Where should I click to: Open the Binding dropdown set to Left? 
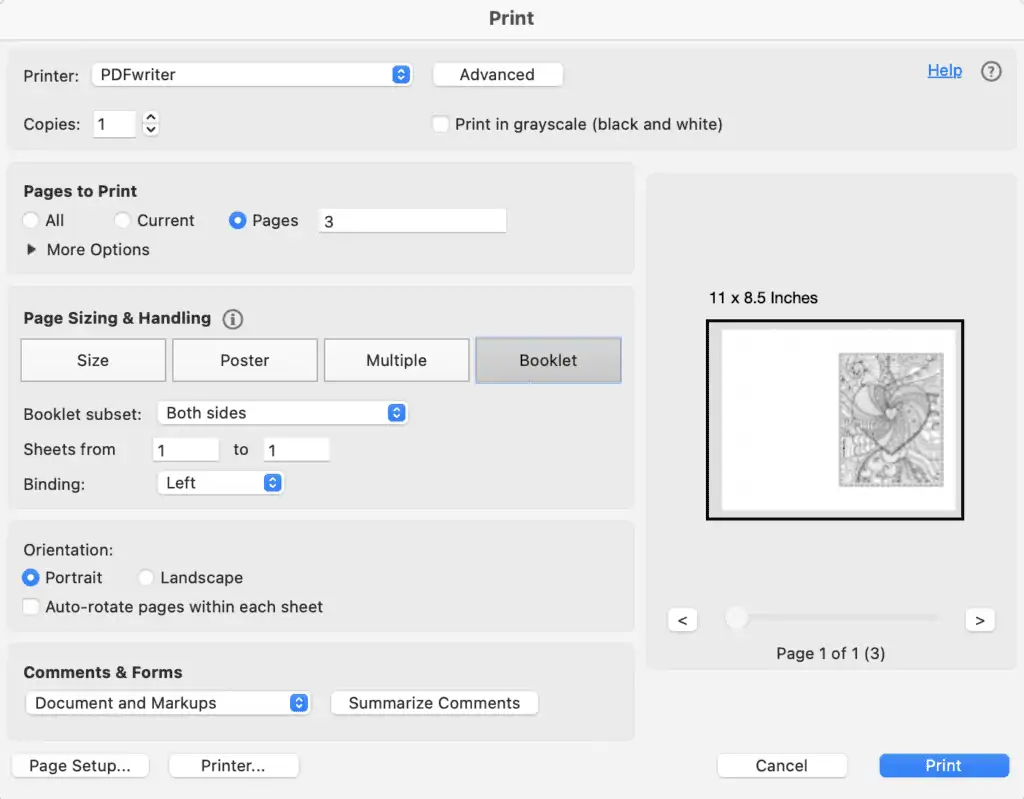click(220, 483)
